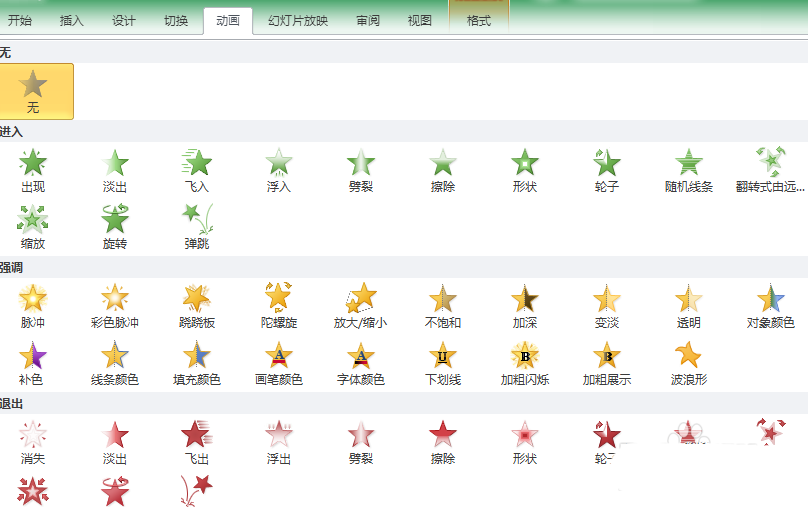
Task: Select the 不饱和 emphasis effect
Action: 443,307
